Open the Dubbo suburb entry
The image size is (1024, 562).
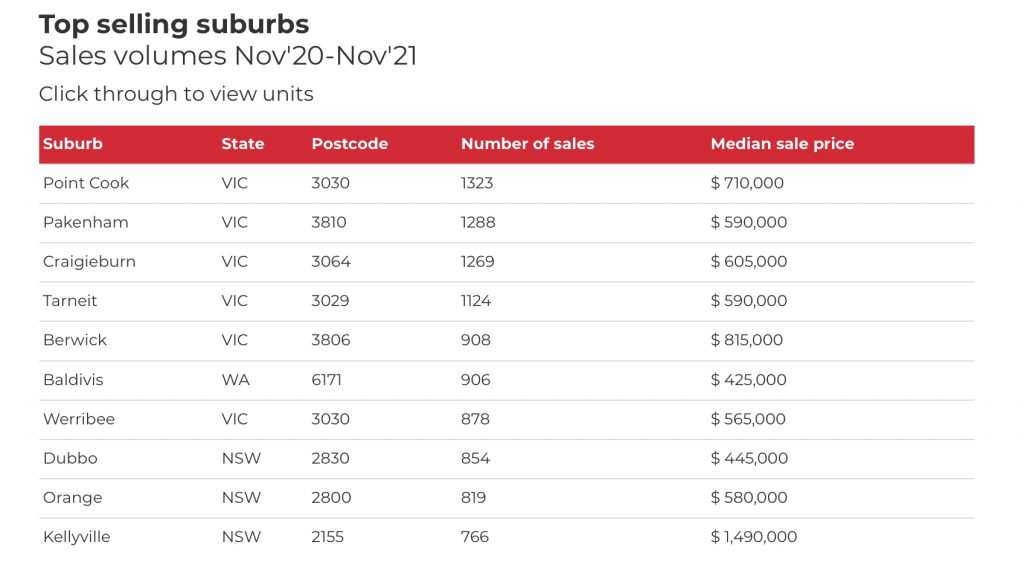(70, 458)
